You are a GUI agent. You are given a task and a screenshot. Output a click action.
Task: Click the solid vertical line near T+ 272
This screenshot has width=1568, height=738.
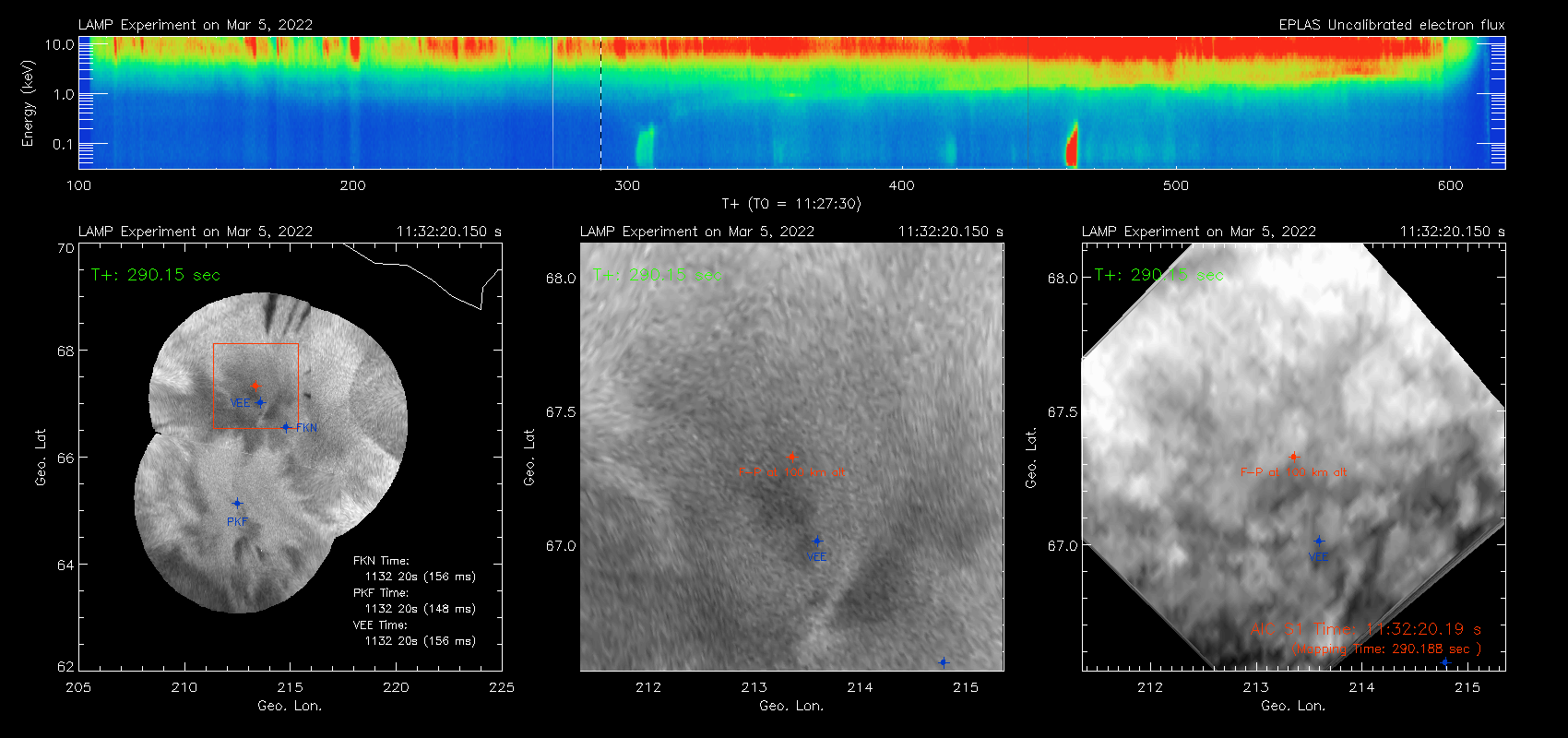(552, 102)
